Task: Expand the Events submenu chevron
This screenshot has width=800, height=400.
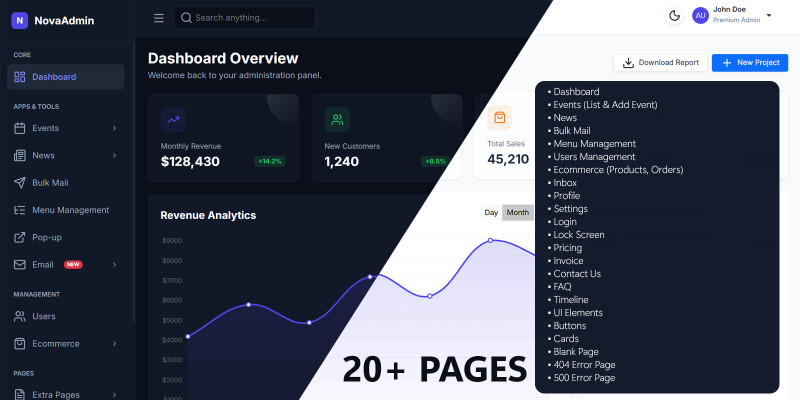Action: [114, 128]
